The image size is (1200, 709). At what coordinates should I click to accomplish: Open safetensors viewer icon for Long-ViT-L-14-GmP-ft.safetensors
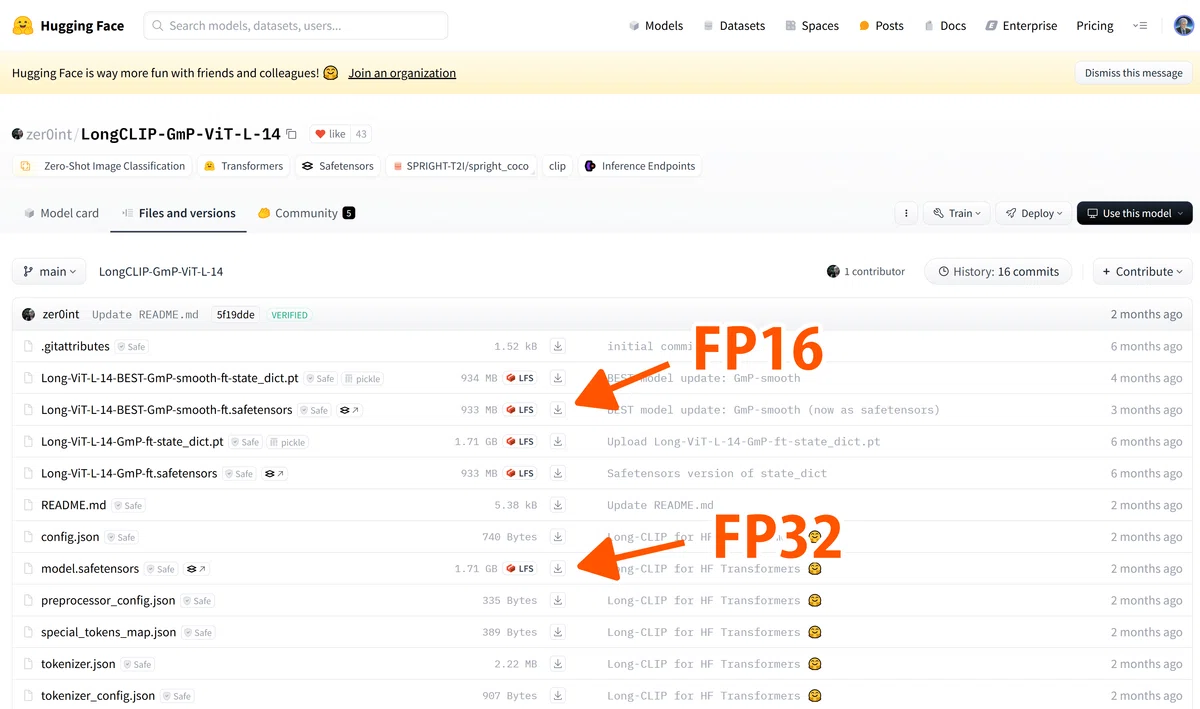pyautogui.click(x=274, y=474)
